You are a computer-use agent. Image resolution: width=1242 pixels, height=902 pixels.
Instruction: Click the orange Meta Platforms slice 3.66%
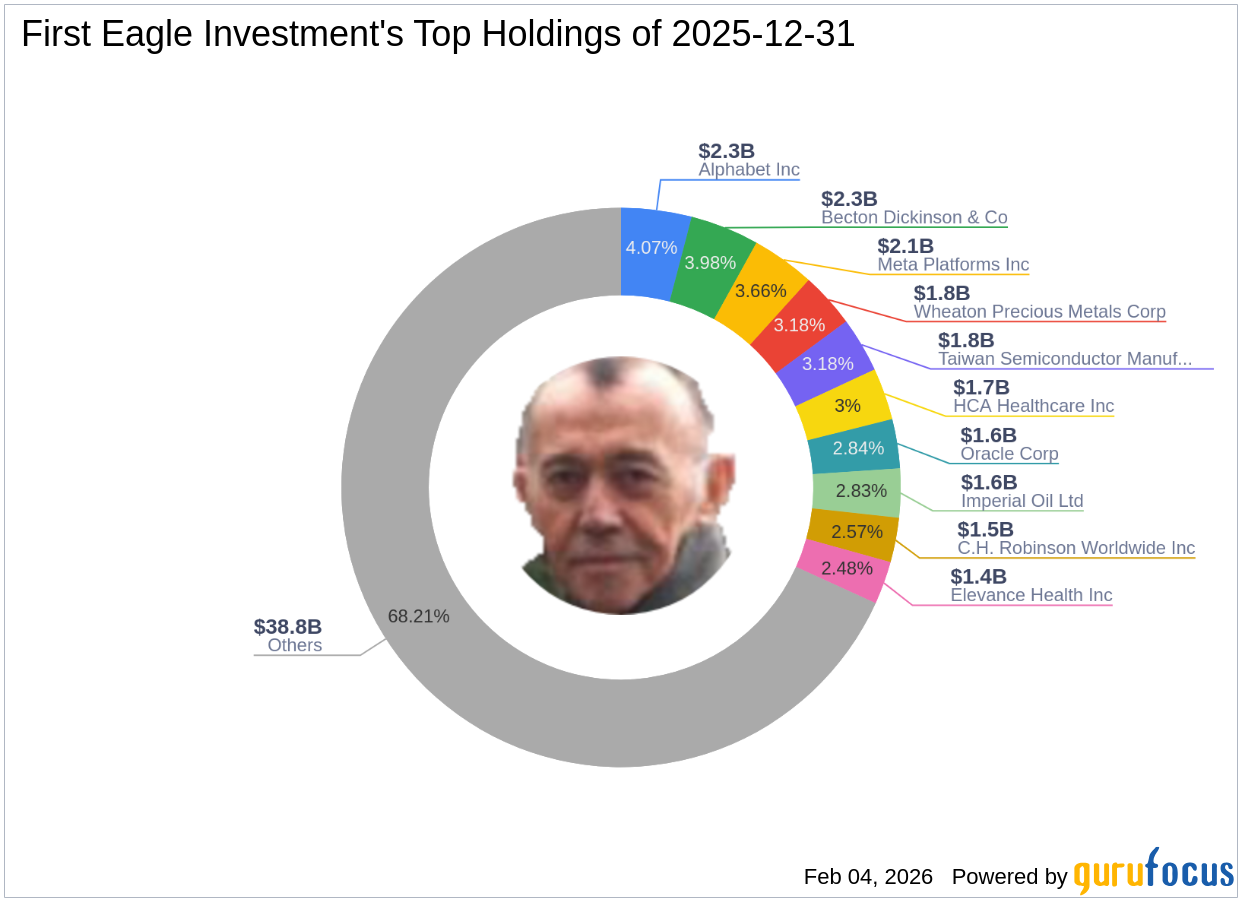762,294
